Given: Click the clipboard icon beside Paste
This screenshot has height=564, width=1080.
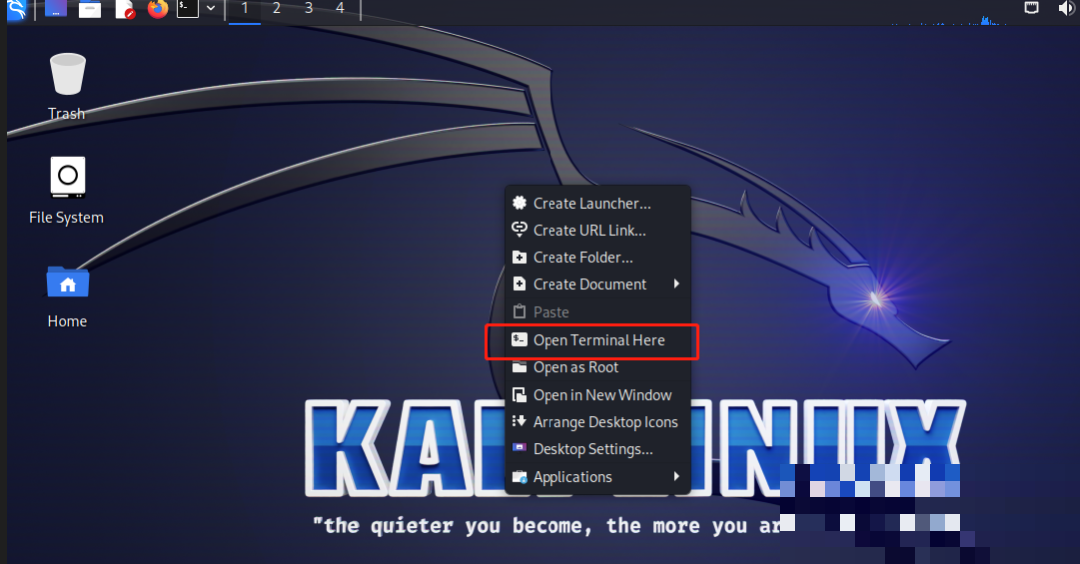Looking at the screenshot, I should coord(519,311).
